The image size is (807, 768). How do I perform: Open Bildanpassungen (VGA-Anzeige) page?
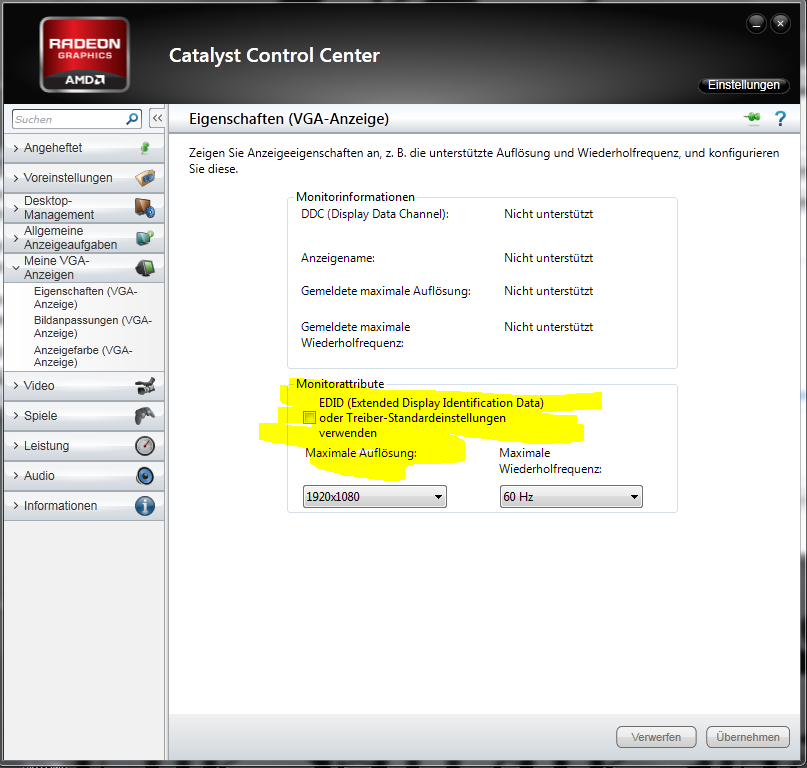93,326
